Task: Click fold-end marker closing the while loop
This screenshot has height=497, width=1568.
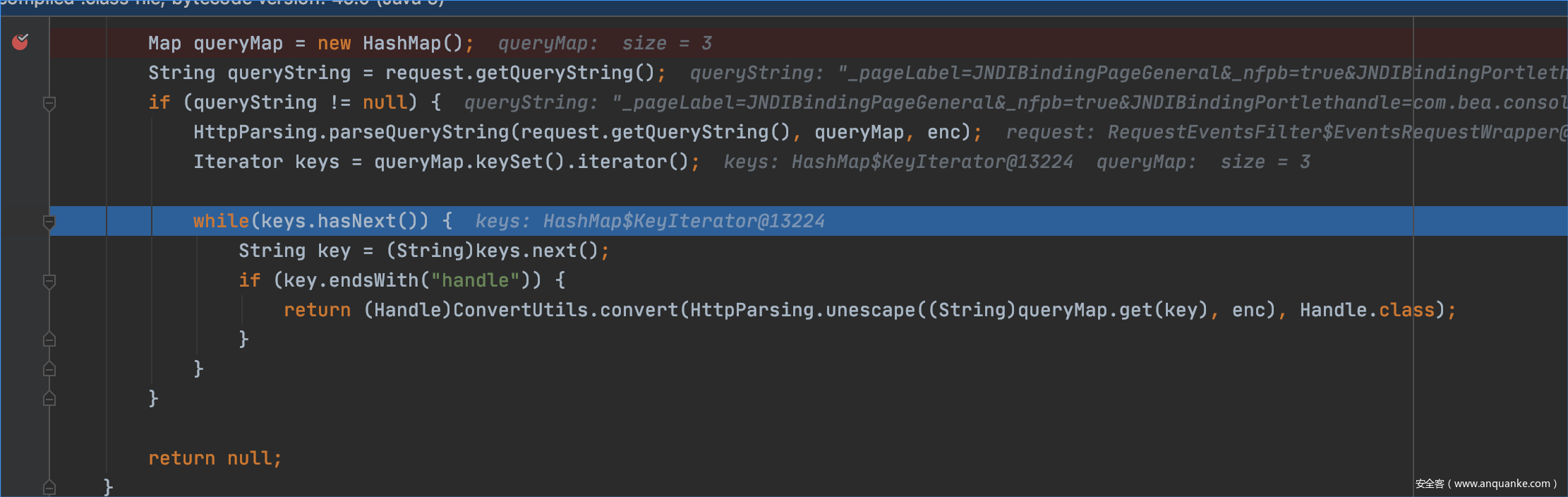Action: [49, 369]
